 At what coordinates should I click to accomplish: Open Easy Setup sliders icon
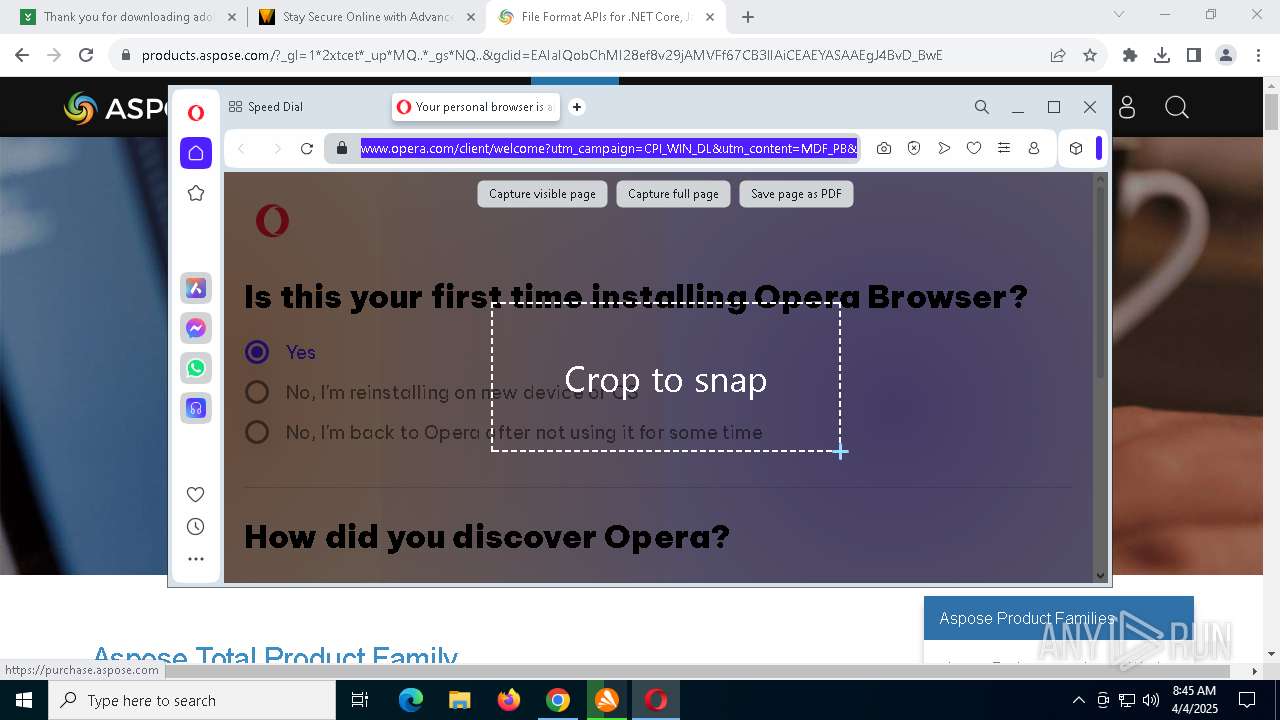coord(1004,148)
